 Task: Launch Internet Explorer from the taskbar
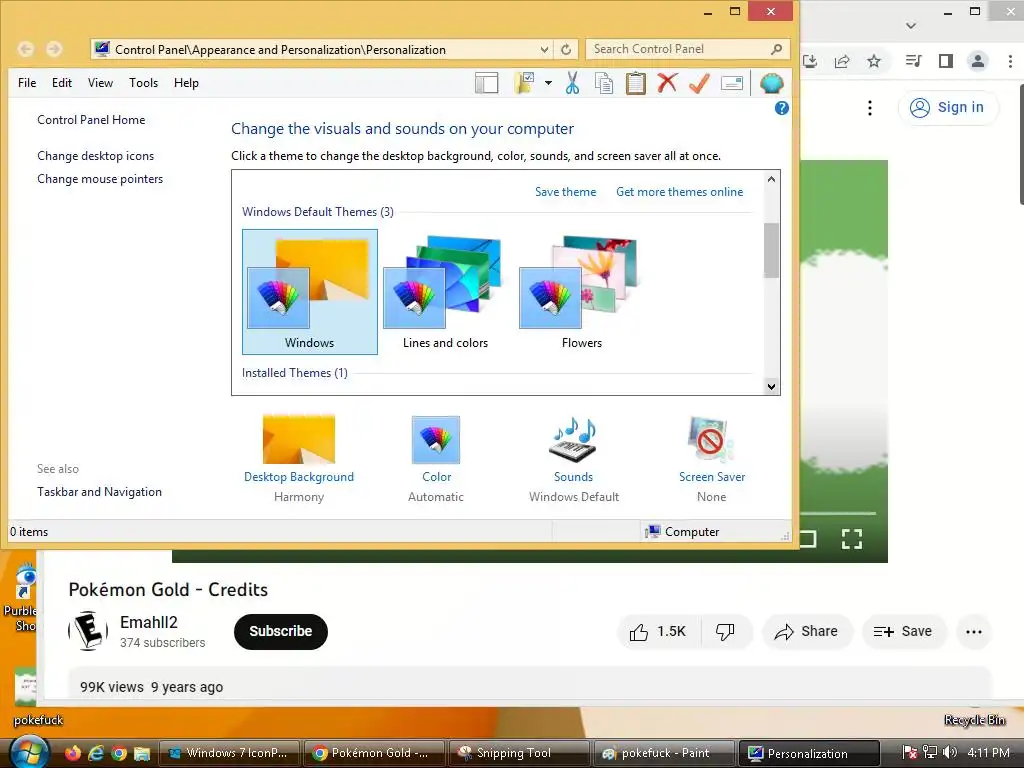pyautogui.click(x=96, y=753)
